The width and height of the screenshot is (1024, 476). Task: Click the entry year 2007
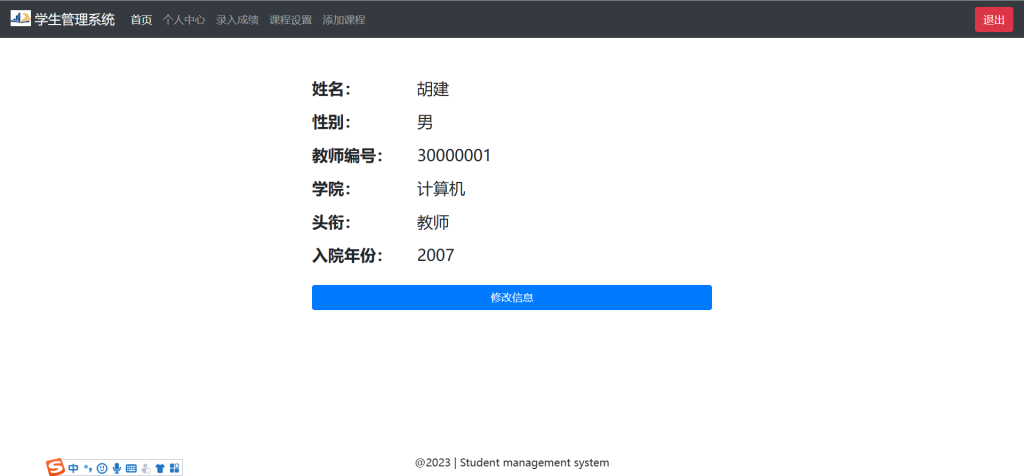(436, 255)
